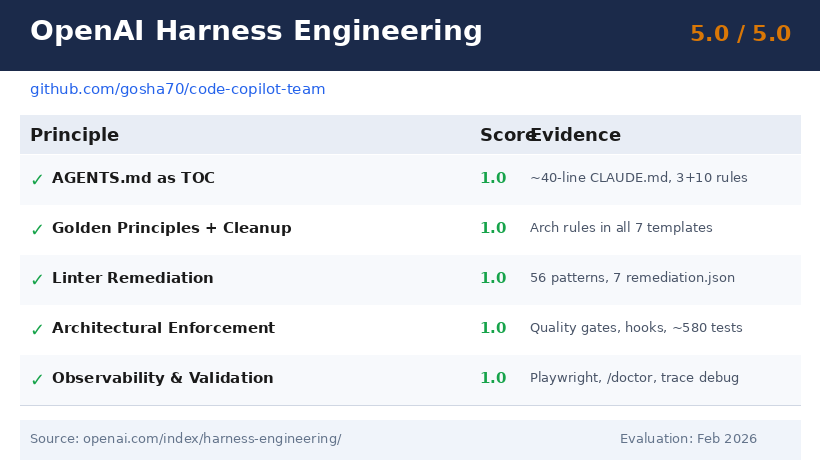Click evidence '~40-line CLAUDE.md, 3+10 rules'
This screenshot has height=460, width=820.
[x=639, y=178]
